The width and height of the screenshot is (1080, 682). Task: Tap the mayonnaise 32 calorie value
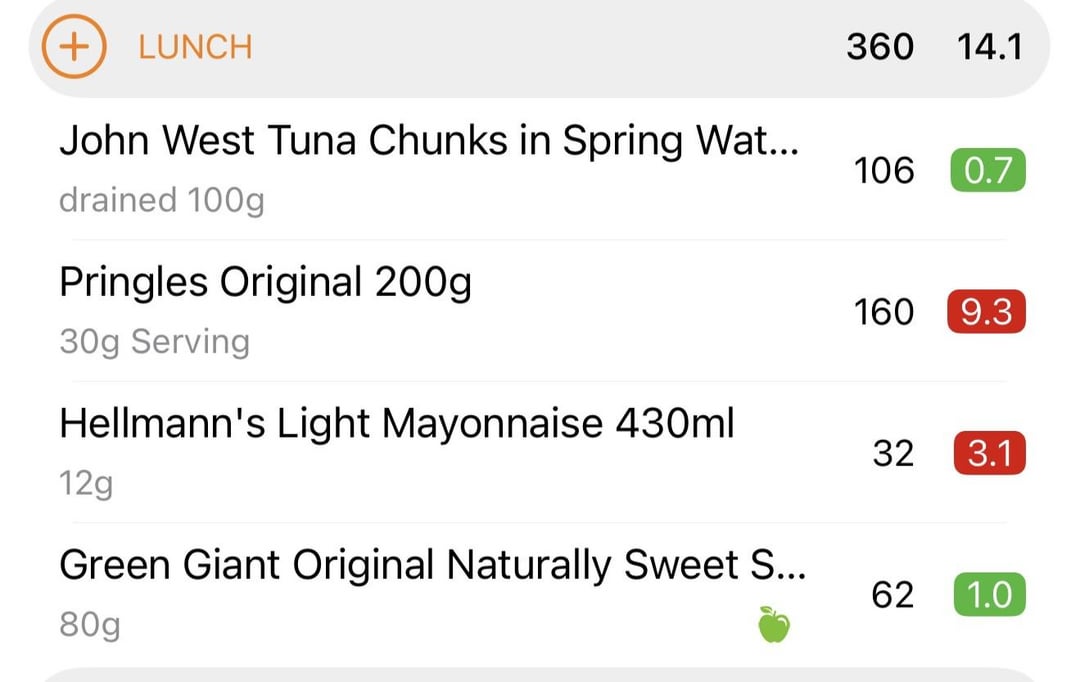892,454
